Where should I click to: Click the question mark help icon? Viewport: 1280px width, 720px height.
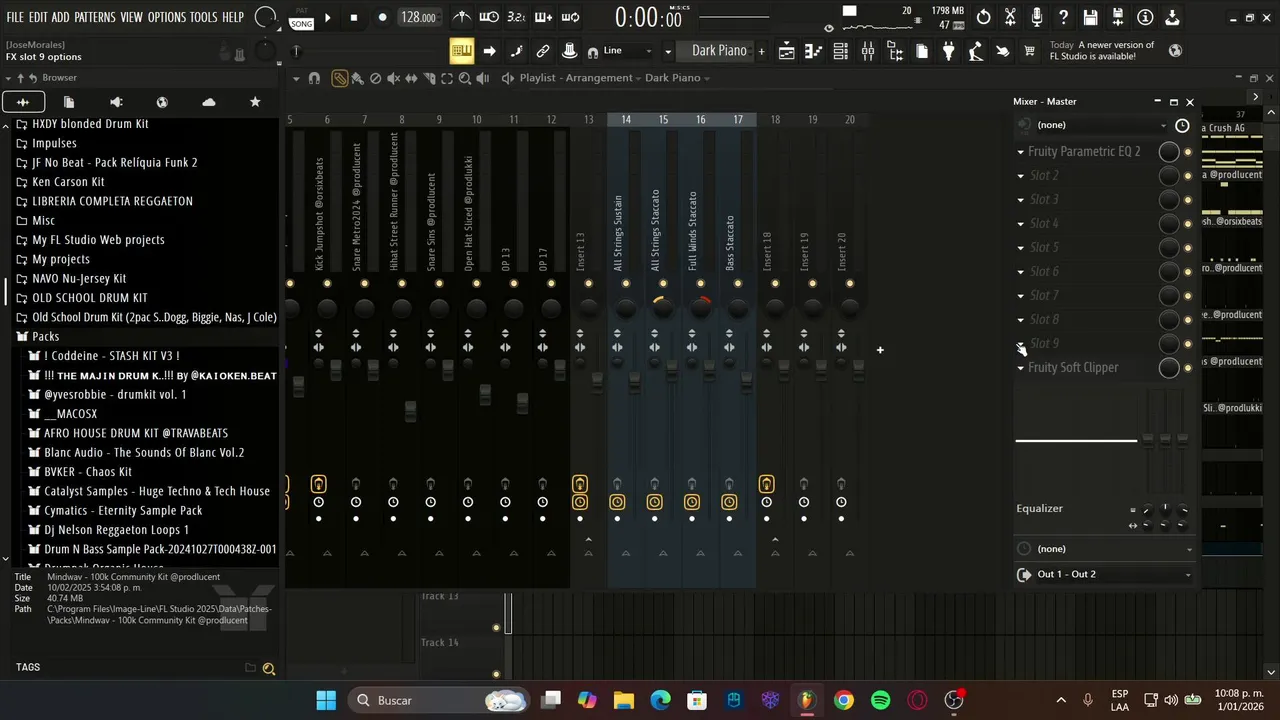click(x=1064, y=17)
